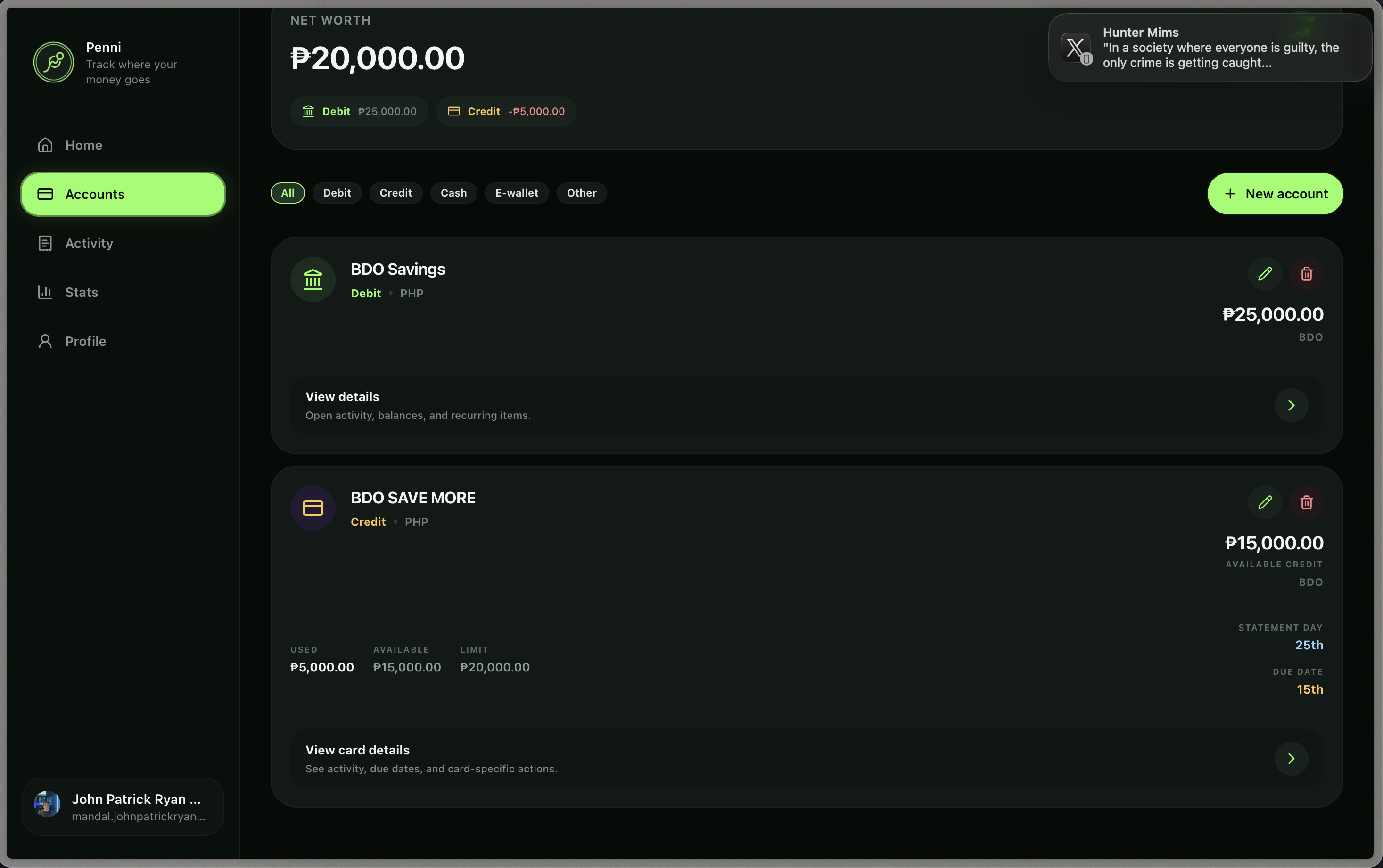1383x868 pixels.
Task: Edit BDO SAVE MORE with pencil icon
Action: 1265,502
